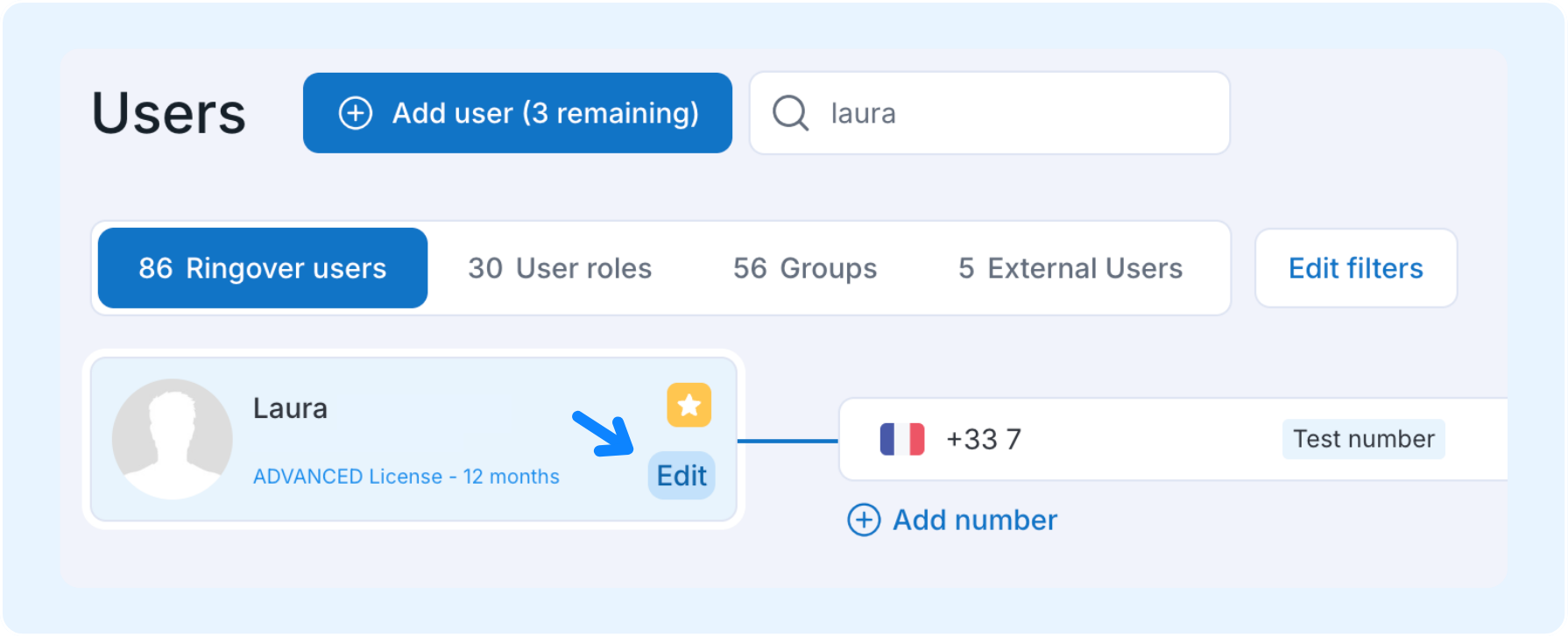Click the Users page heading
The height and width of the screenshot is (637, 1568).
tap(169, 114)
